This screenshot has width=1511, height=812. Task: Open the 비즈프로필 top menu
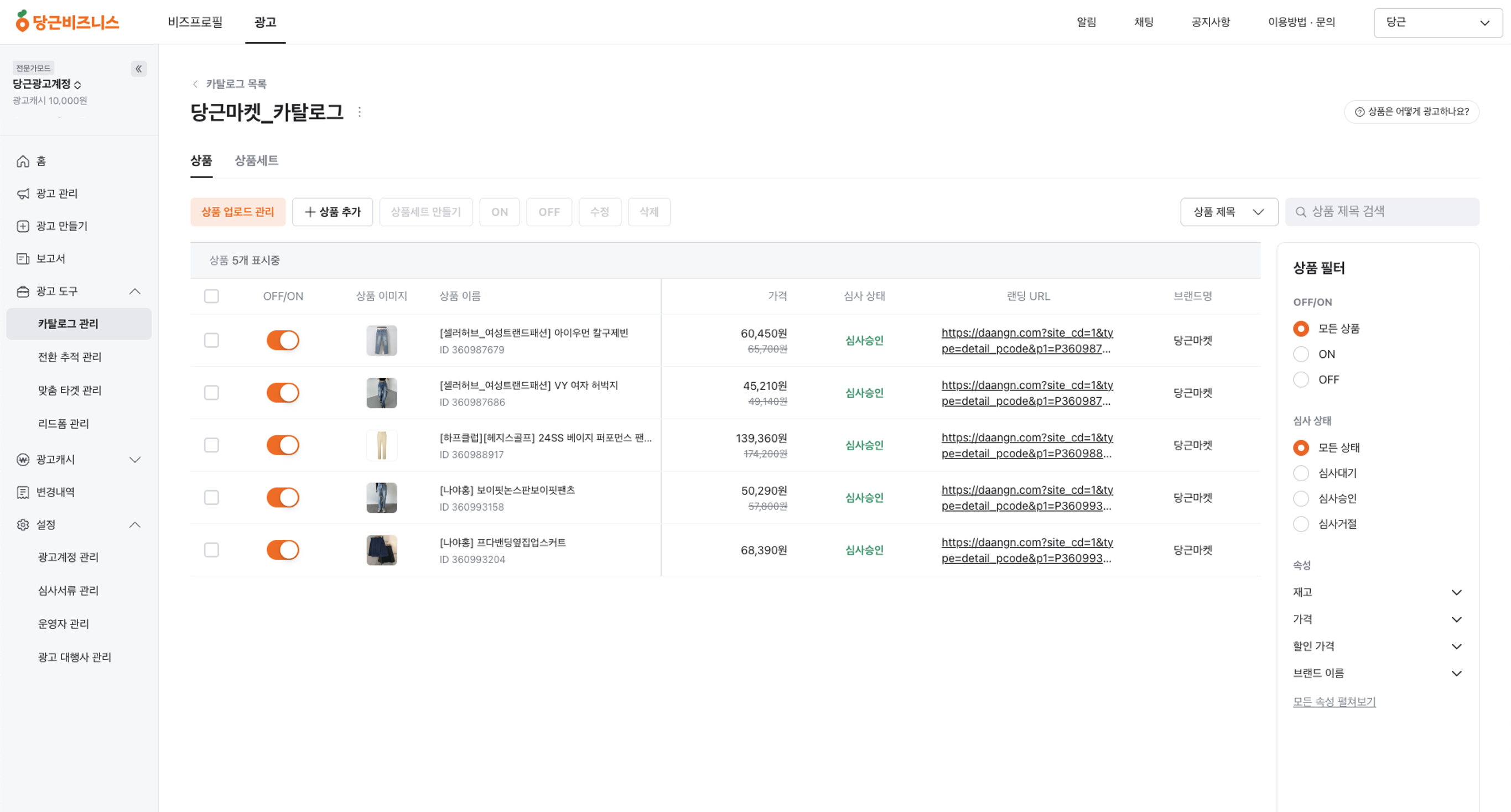195,22
